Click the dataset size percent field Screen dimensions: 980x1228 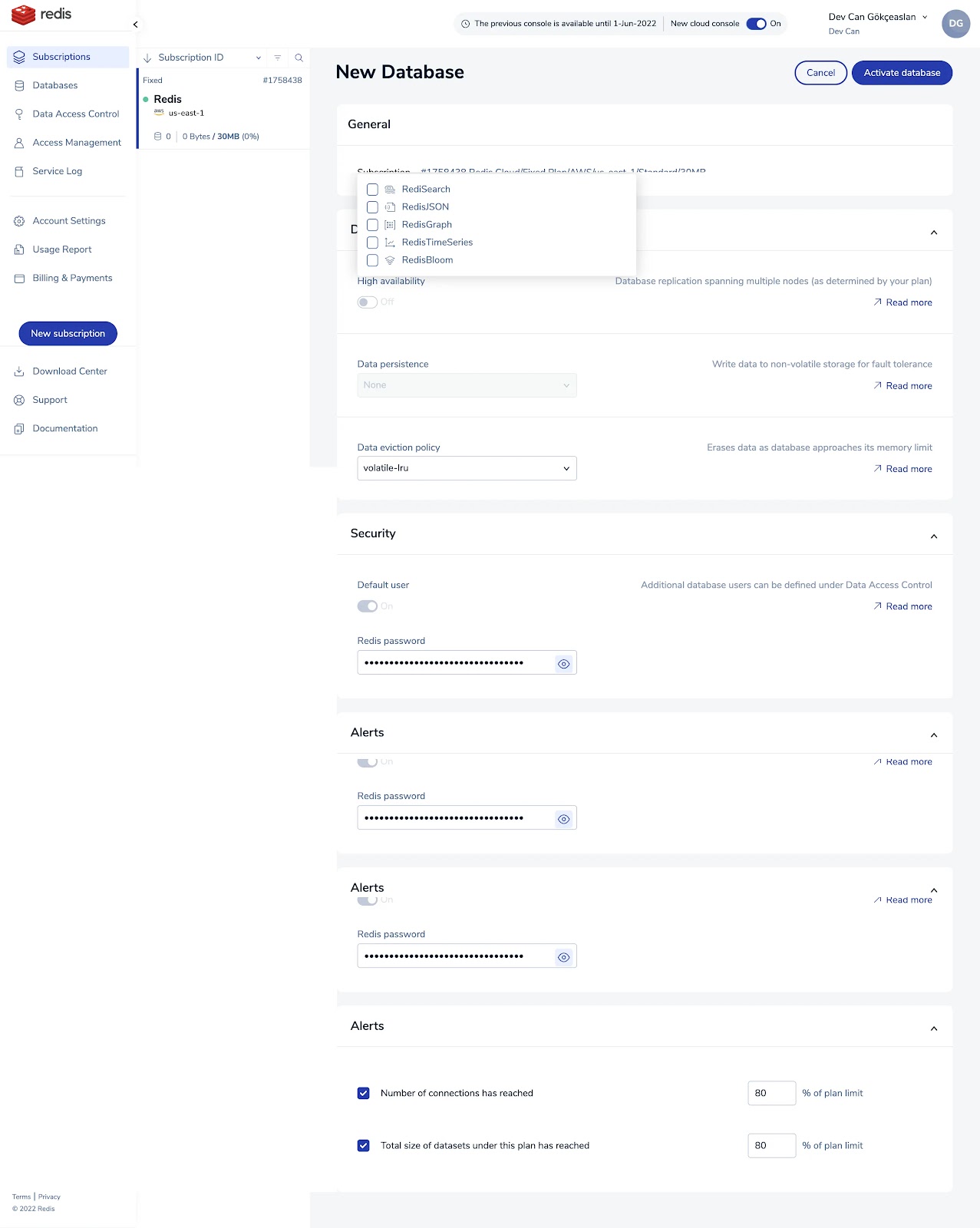771,1145
